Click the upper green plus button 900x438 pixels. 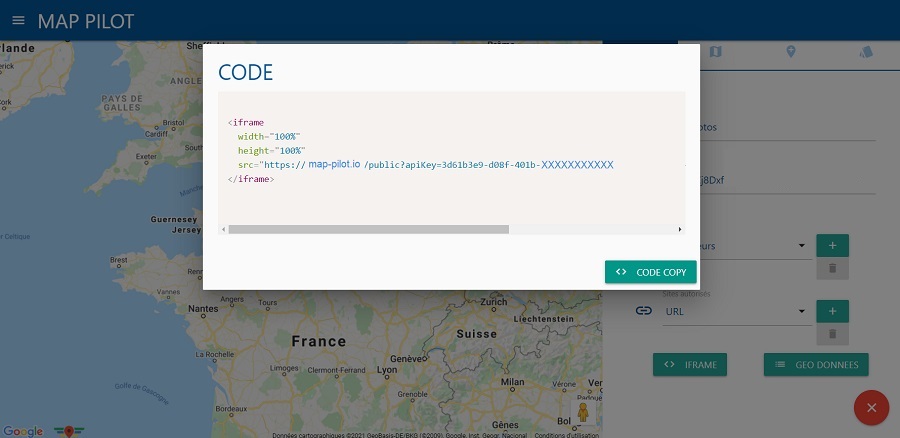tap(832, 245)
